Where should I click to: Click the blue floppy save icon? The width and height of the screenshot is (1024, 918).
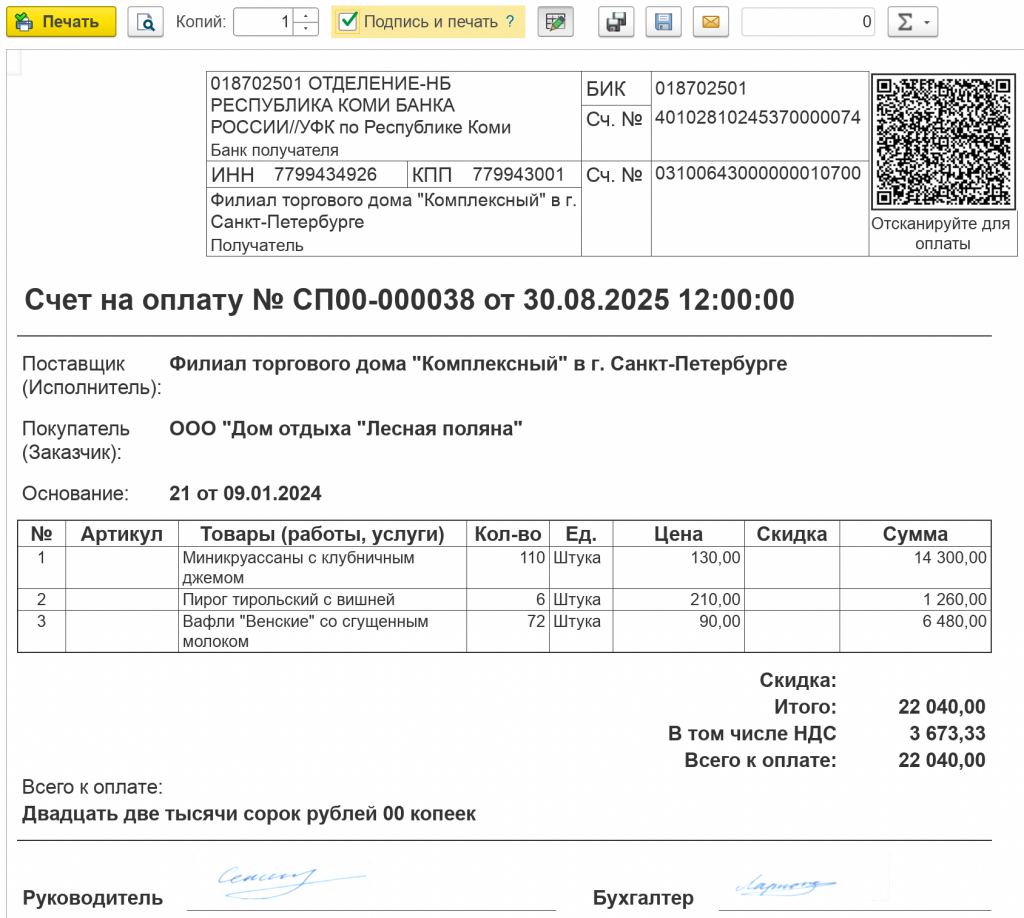pyautogui.click(x=663, y=22)
